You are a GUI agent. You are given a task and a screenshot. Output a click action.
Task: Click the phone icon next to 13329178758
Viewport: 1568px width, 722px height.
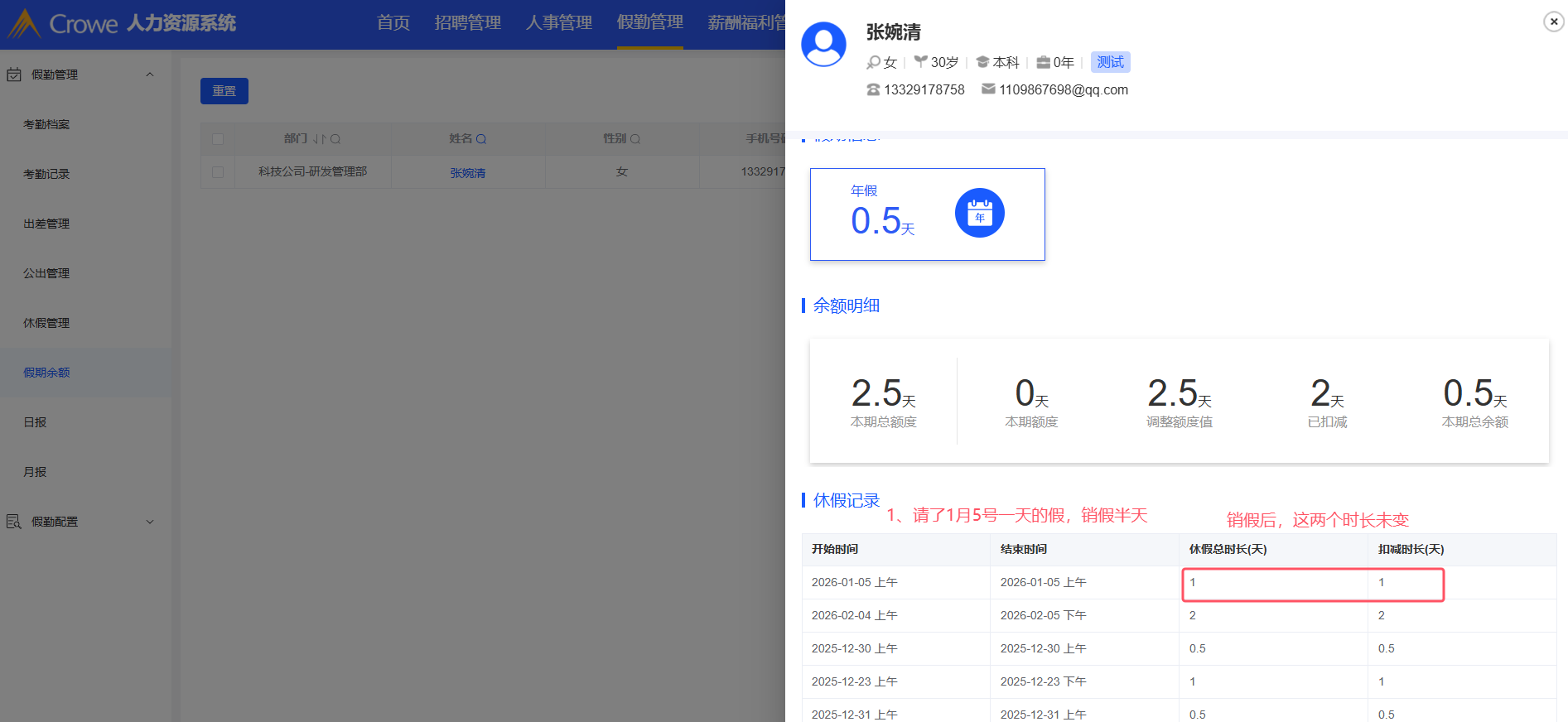tap(873, 89)
